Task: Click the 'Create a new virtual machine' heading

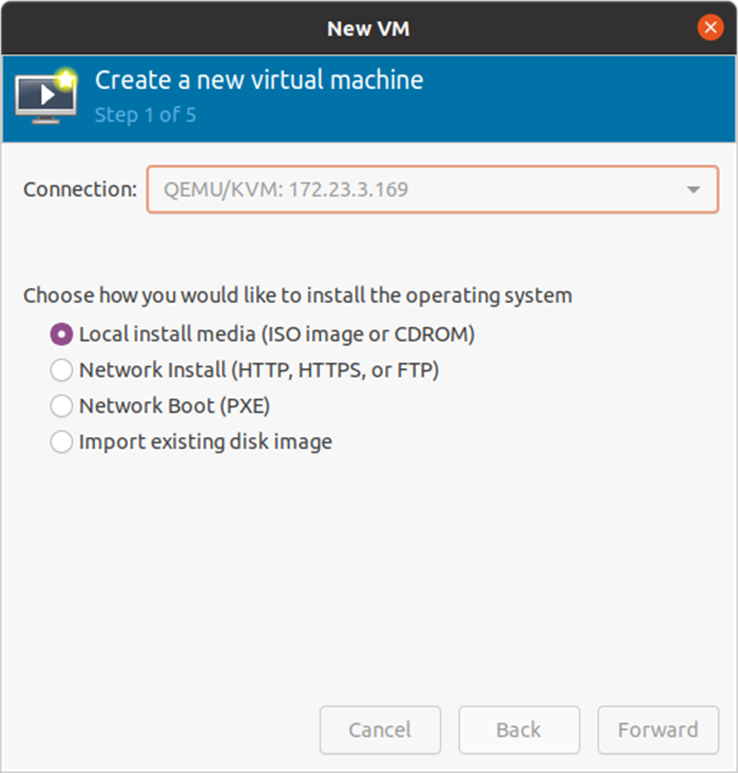Action: [x=259, y=80]
